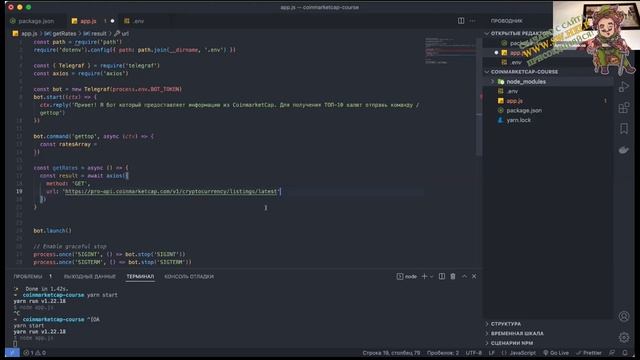640x360 pixels.
Task: Close the unsaved app.js tab dot
Action: (112, 21)
